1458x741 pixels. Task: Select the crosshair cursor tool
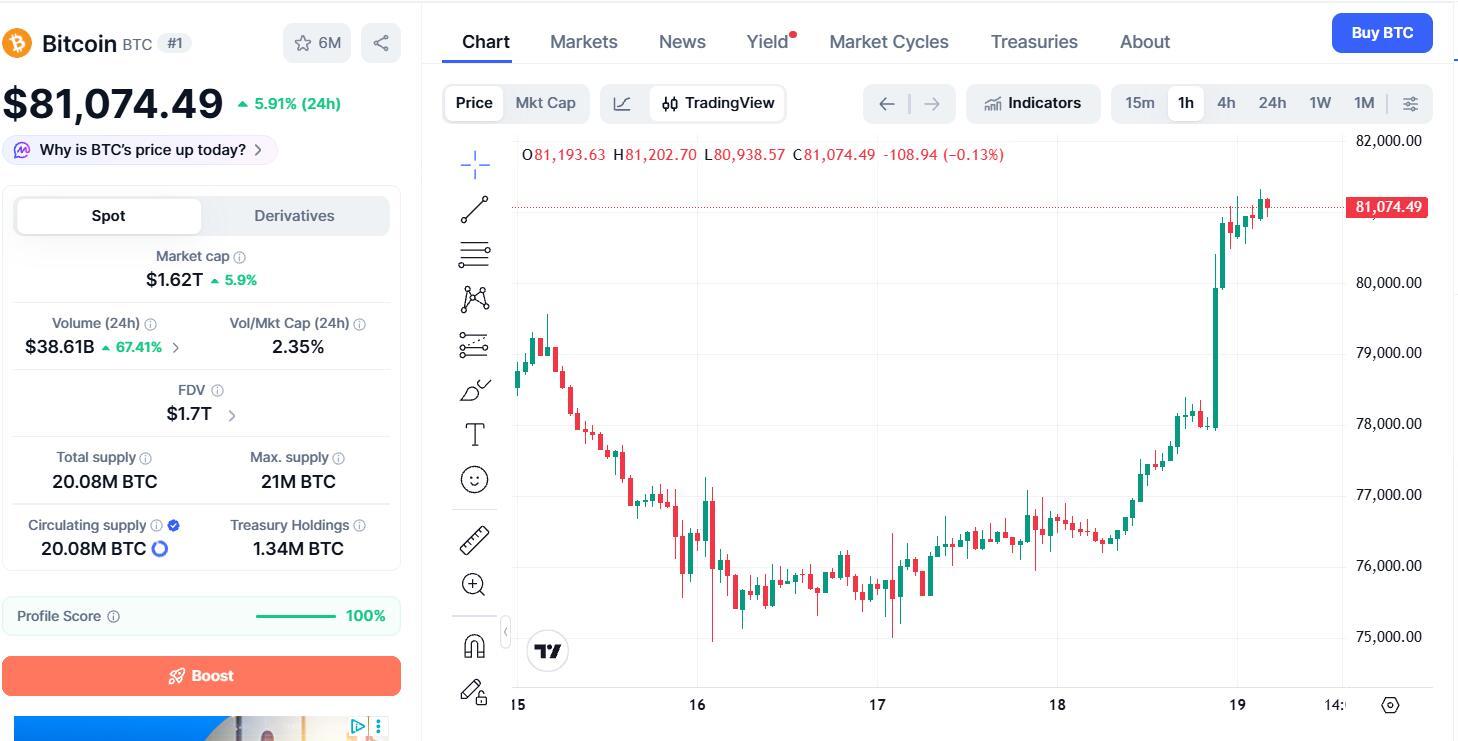(x=475, y=164)
